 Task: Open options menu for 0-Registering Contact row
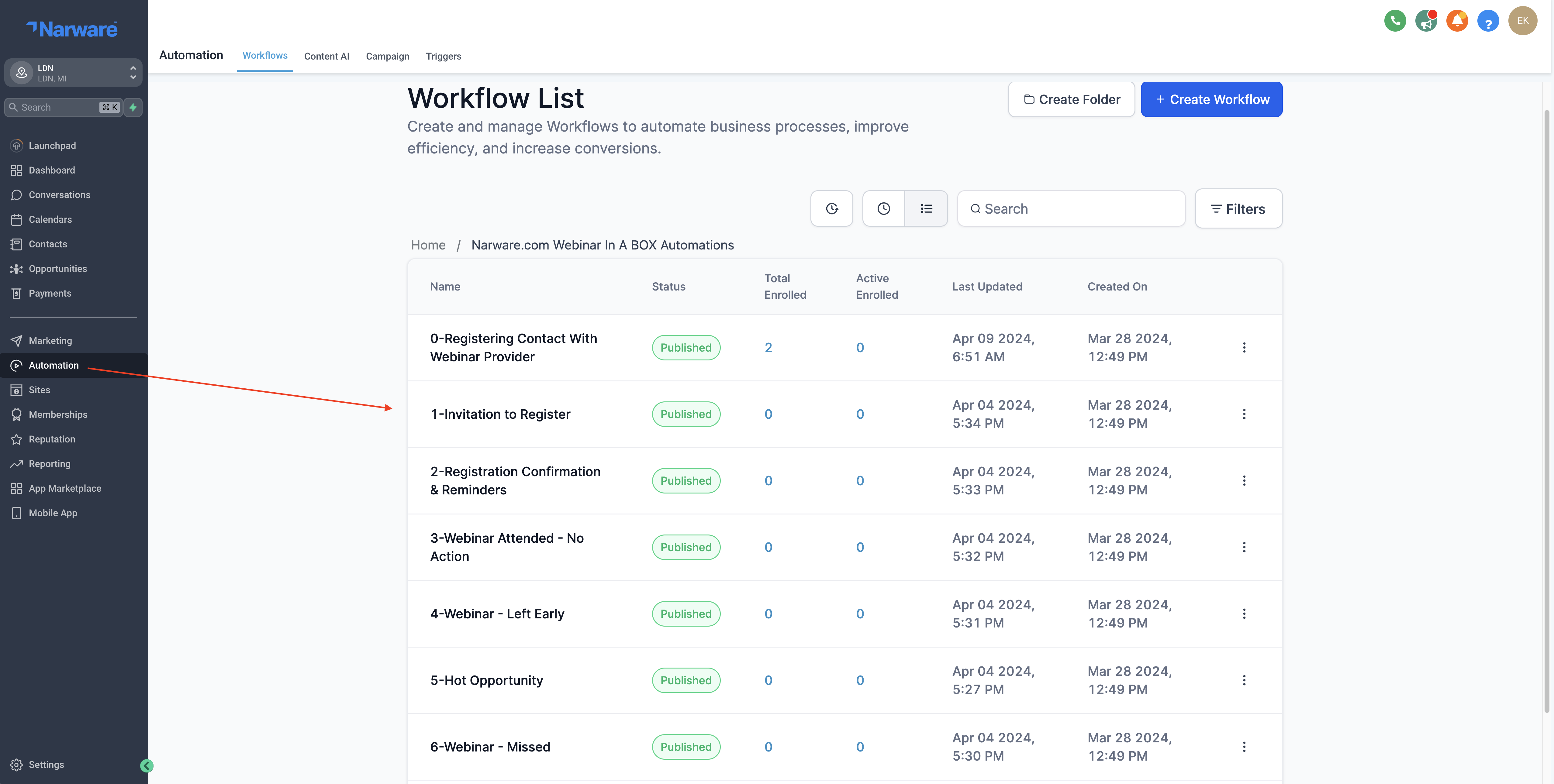tap(1244, 347)
